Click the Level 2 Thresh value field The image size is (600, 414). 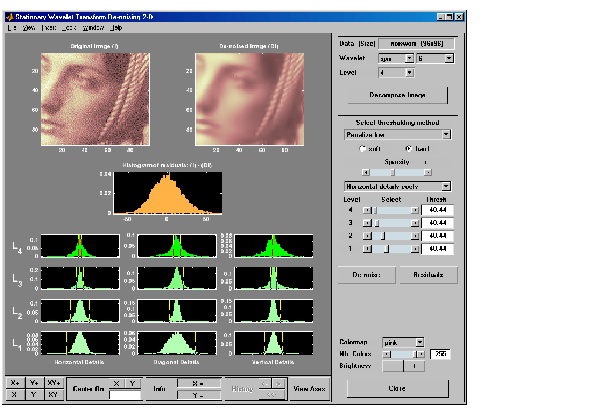(x=437, y=236)
